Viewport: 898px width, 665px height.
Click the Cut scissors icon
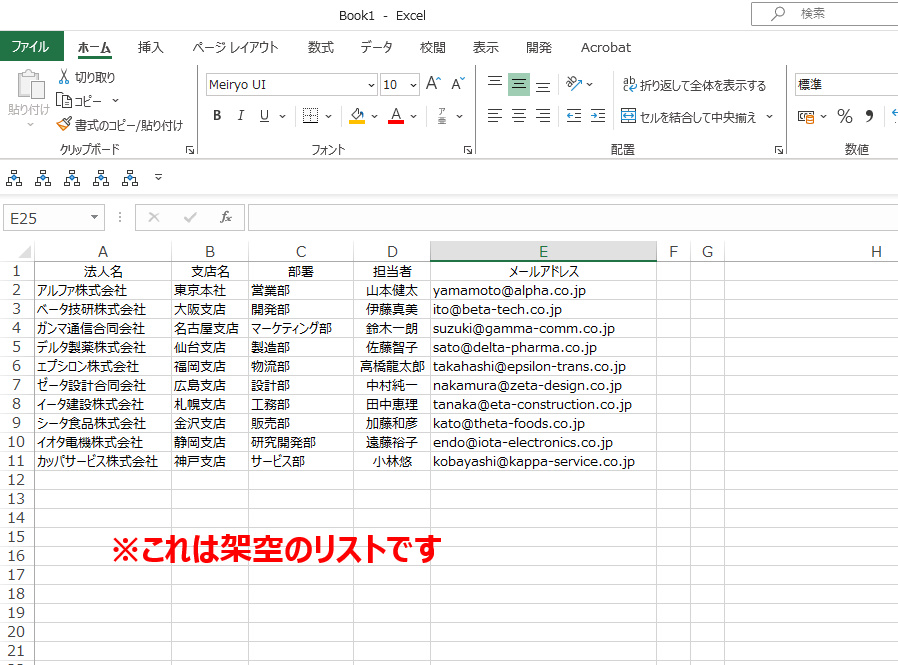[x=64, y=77]
